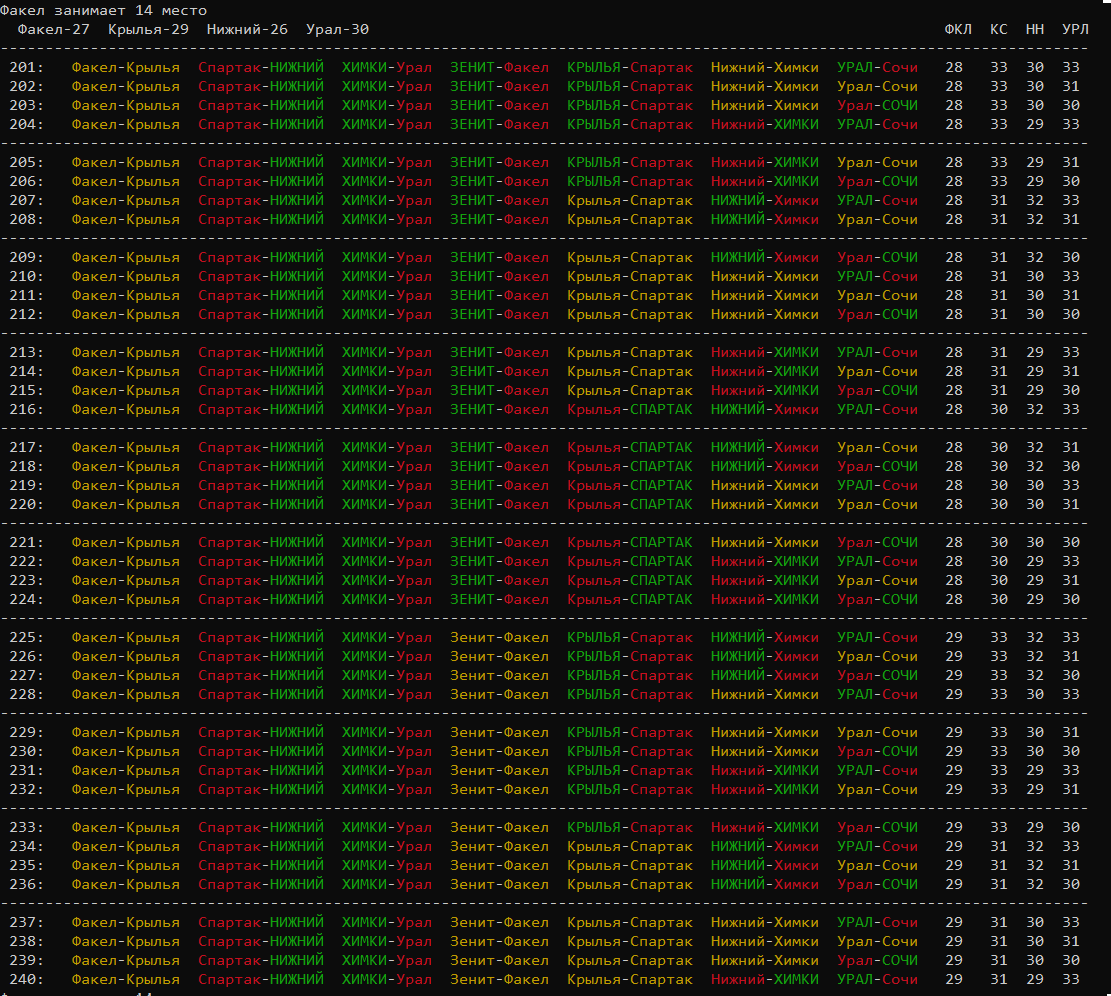Select "УРАЛ-Сочи" in row 207

[877, 200]
